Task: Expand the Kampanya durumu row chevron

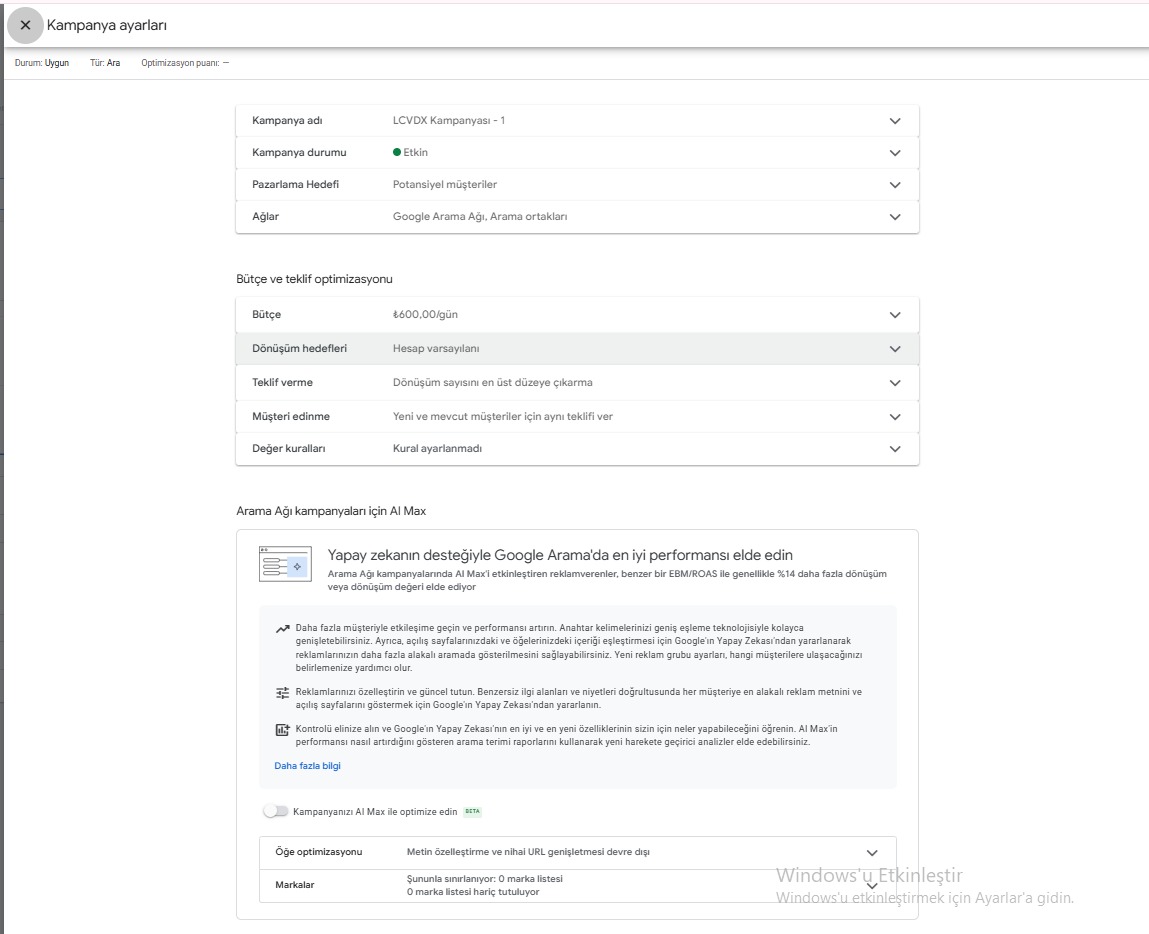Action: 895,153
